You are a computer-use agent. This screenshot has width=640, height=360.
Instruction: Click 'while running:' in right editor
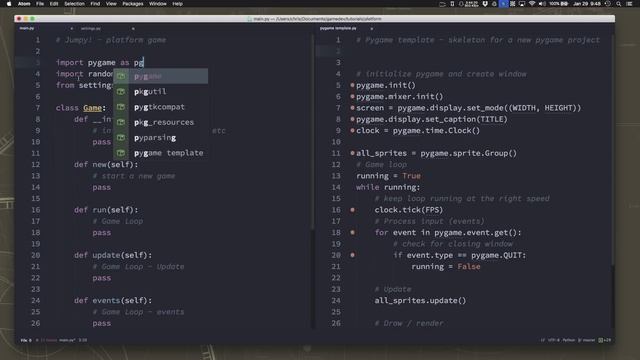(x=388, y=187)
